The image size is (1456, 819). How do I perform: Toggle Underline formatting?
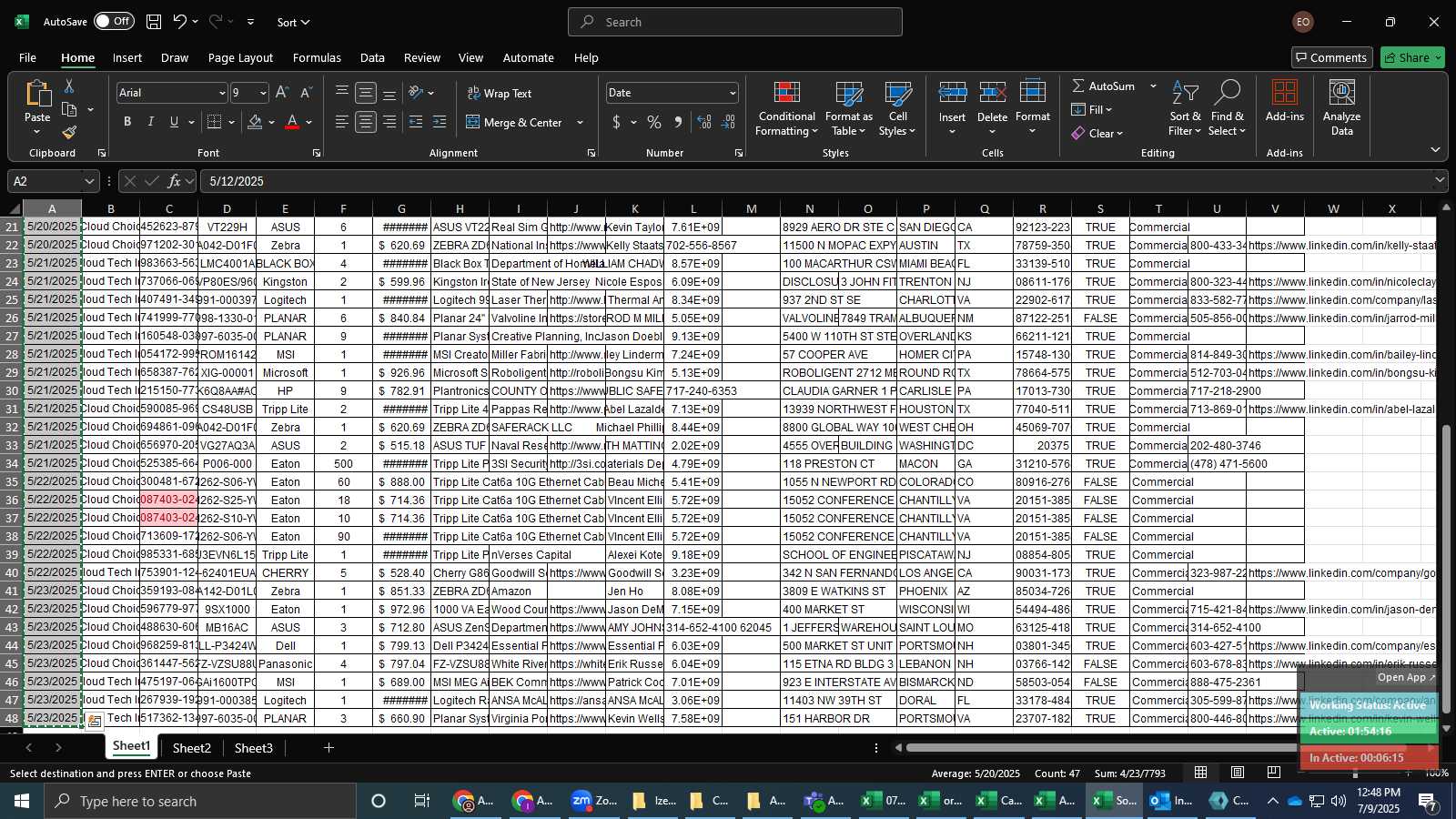tap(174, 122)
